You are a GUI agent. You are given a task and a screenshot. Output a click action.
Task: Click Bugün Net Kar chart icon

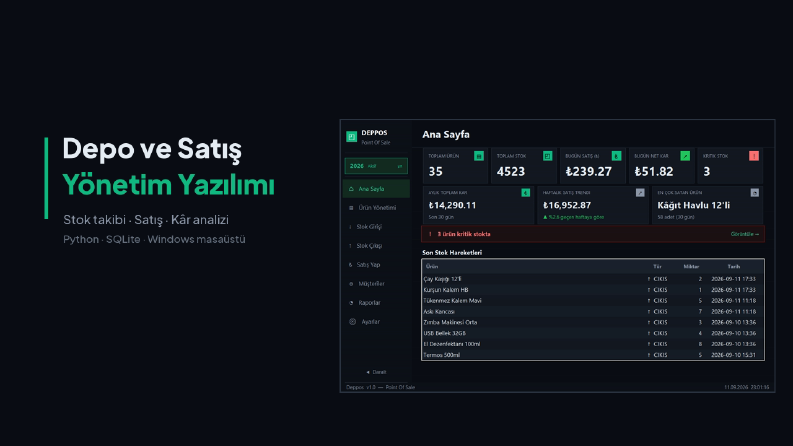click(685, 156)
